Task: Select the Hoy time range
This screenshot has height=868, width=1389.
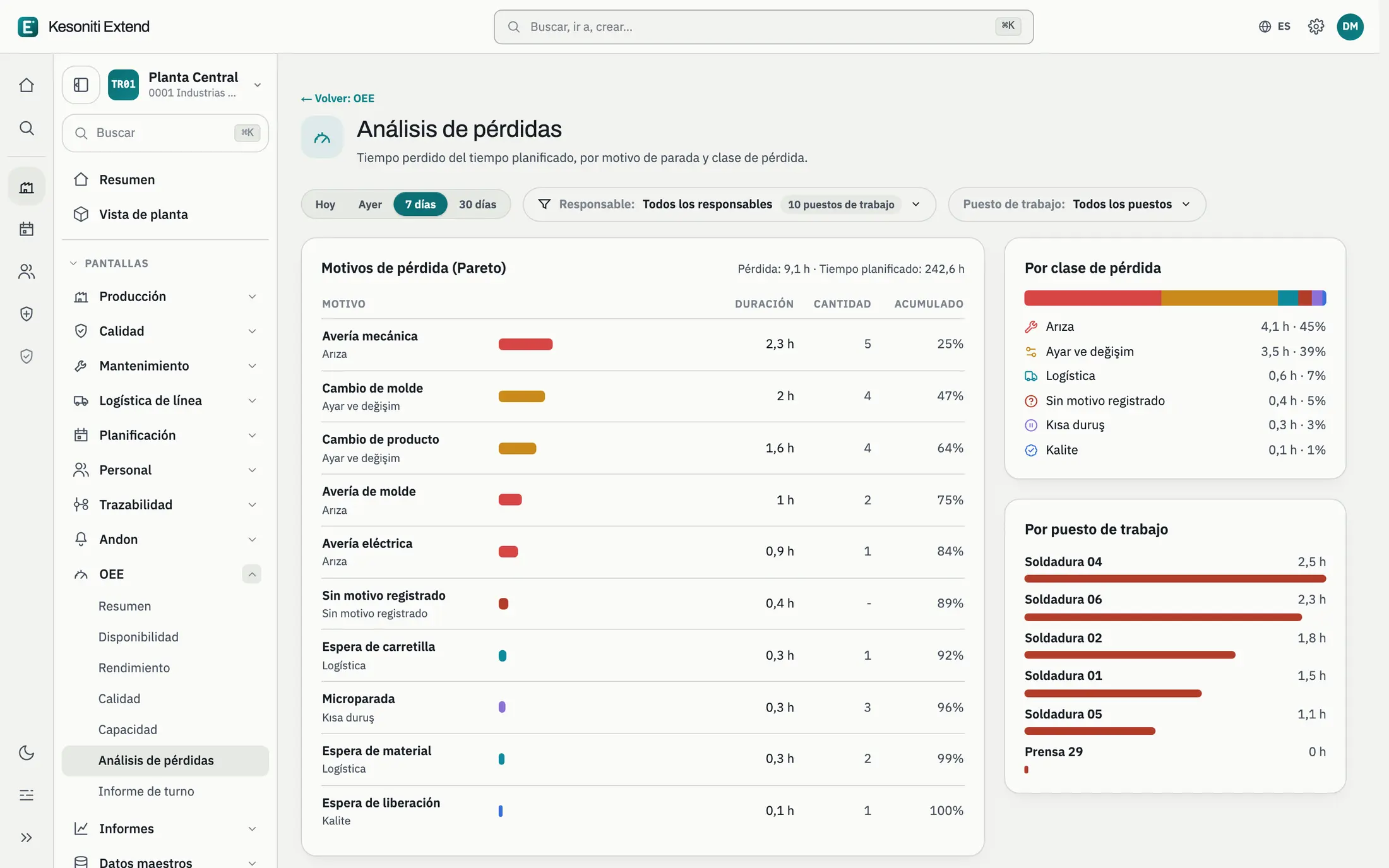Action: coord(325,204)
